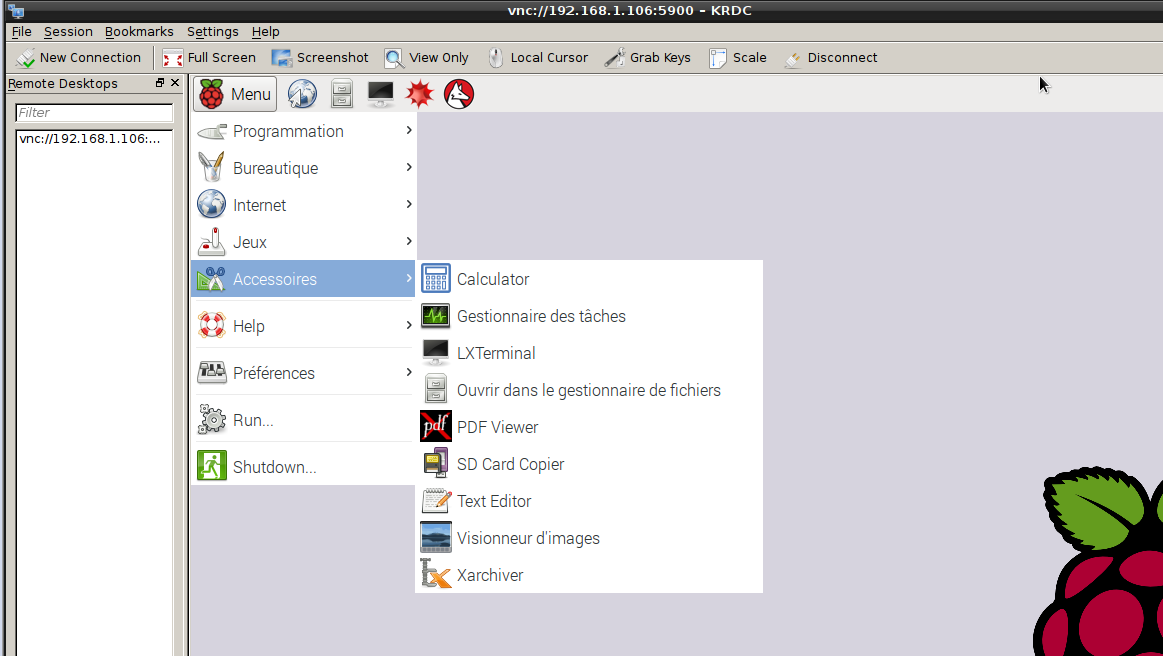Switch to Full Screen mode
The image size is (1163, 656).
(209, 58)
